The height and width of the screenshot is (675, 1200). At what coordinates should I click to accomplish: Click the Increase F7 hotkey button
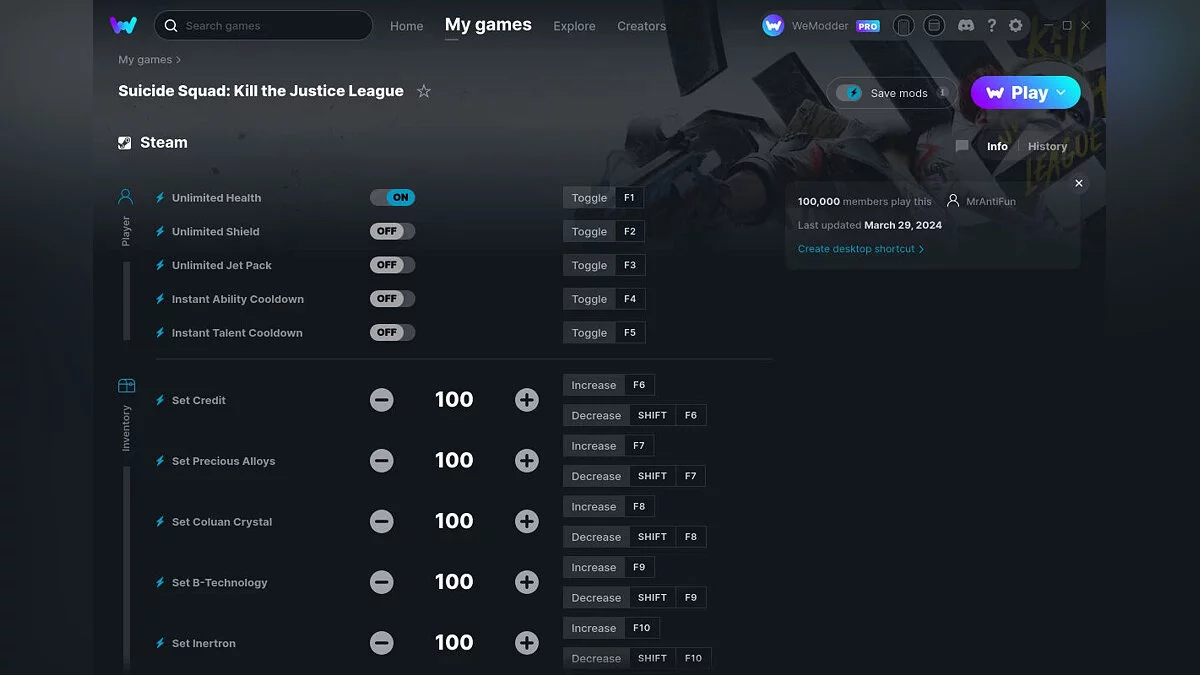(x=608, y=446)
